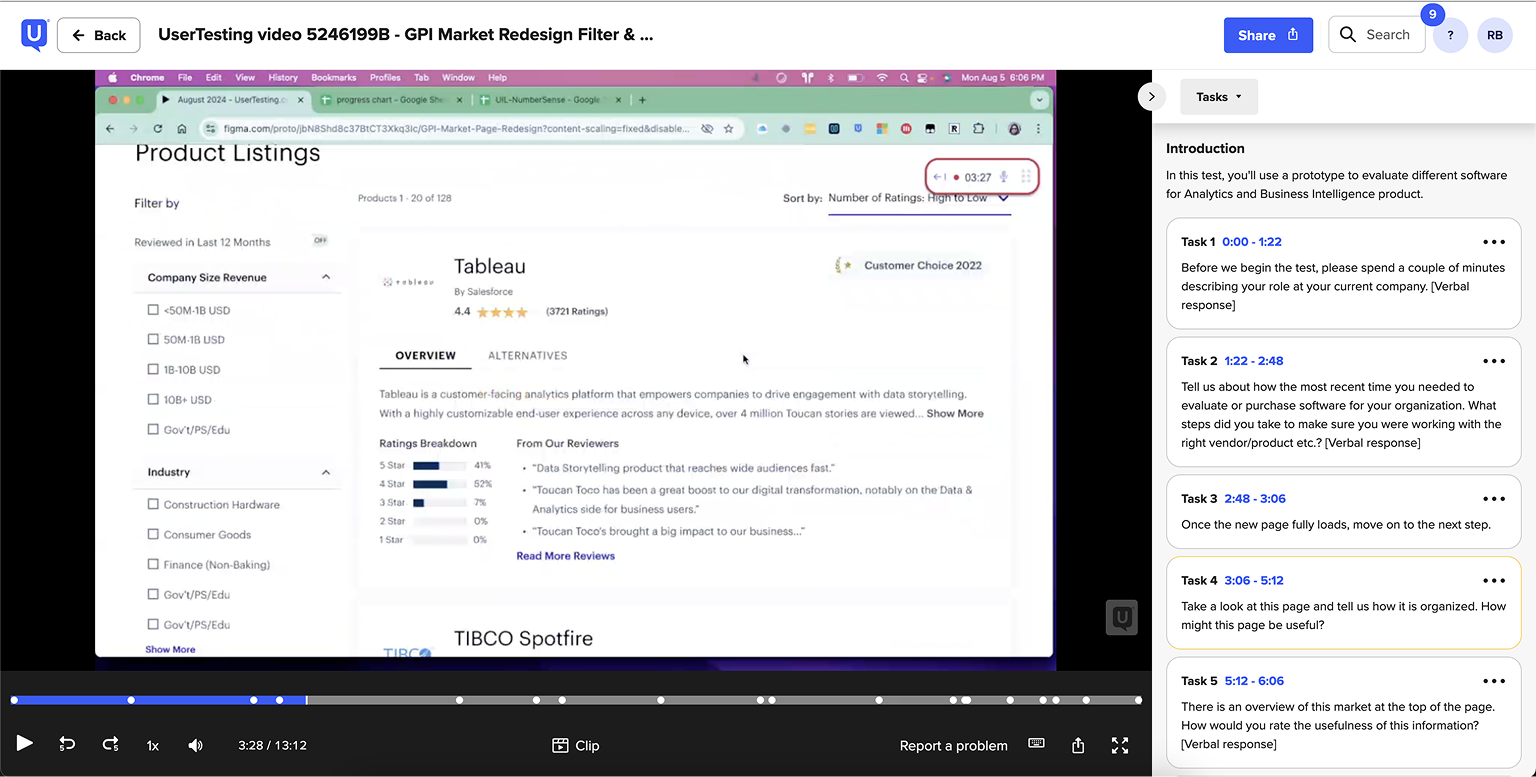Collapse the Industry filter section
1536x777 pixels.
[326, 472]
